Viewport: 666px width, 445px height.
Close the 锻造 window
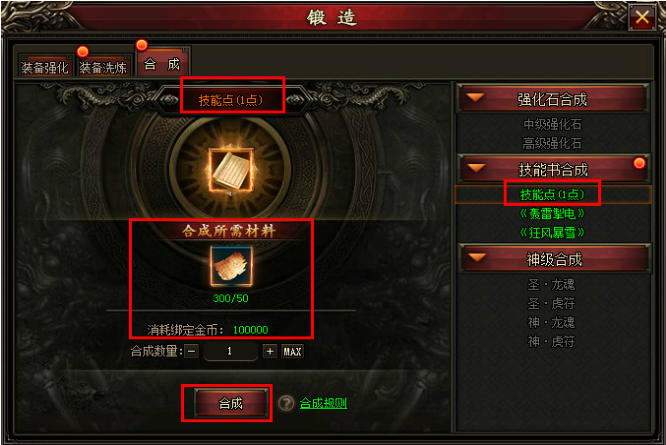click(x=642, y=17)
